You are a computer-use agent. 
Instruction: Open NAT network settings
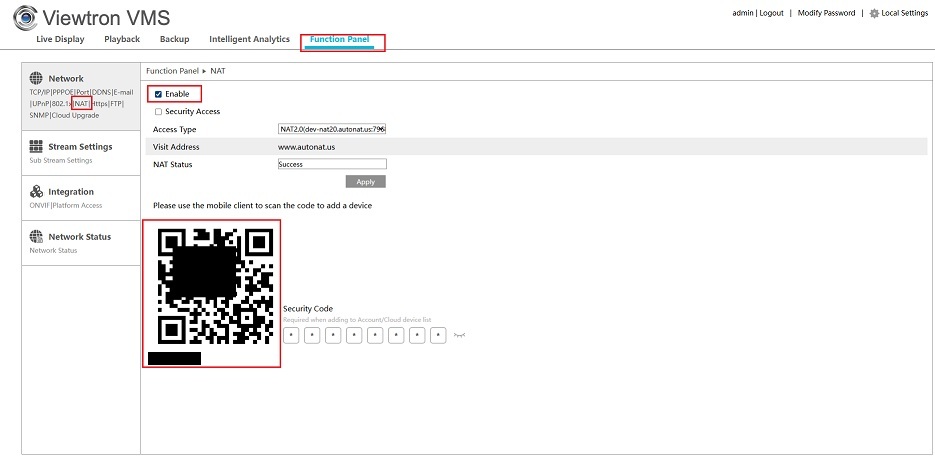point(82,104)
